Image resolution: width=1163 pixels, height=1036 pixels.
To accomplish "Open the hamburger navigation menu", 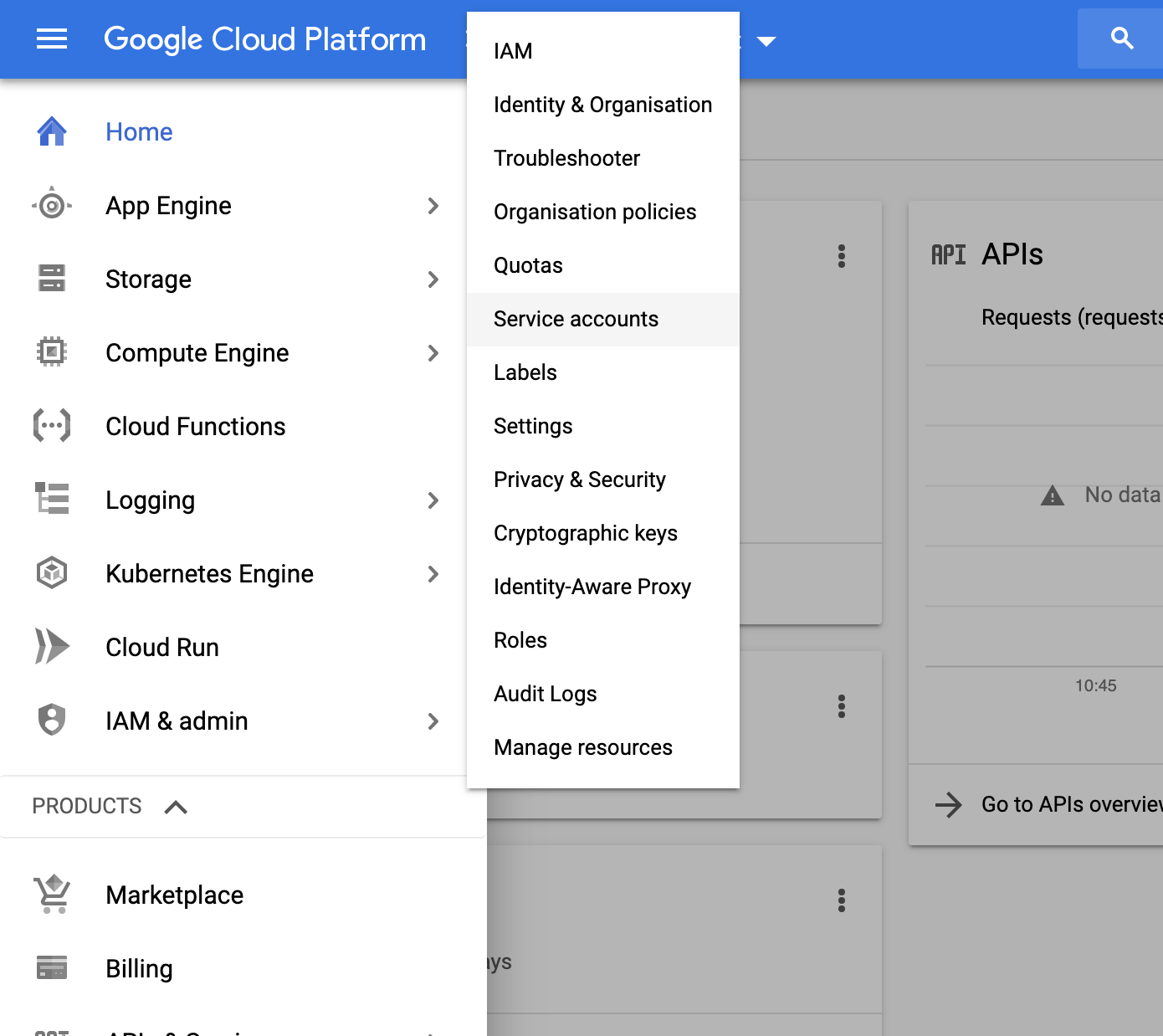I will (52, 38).
